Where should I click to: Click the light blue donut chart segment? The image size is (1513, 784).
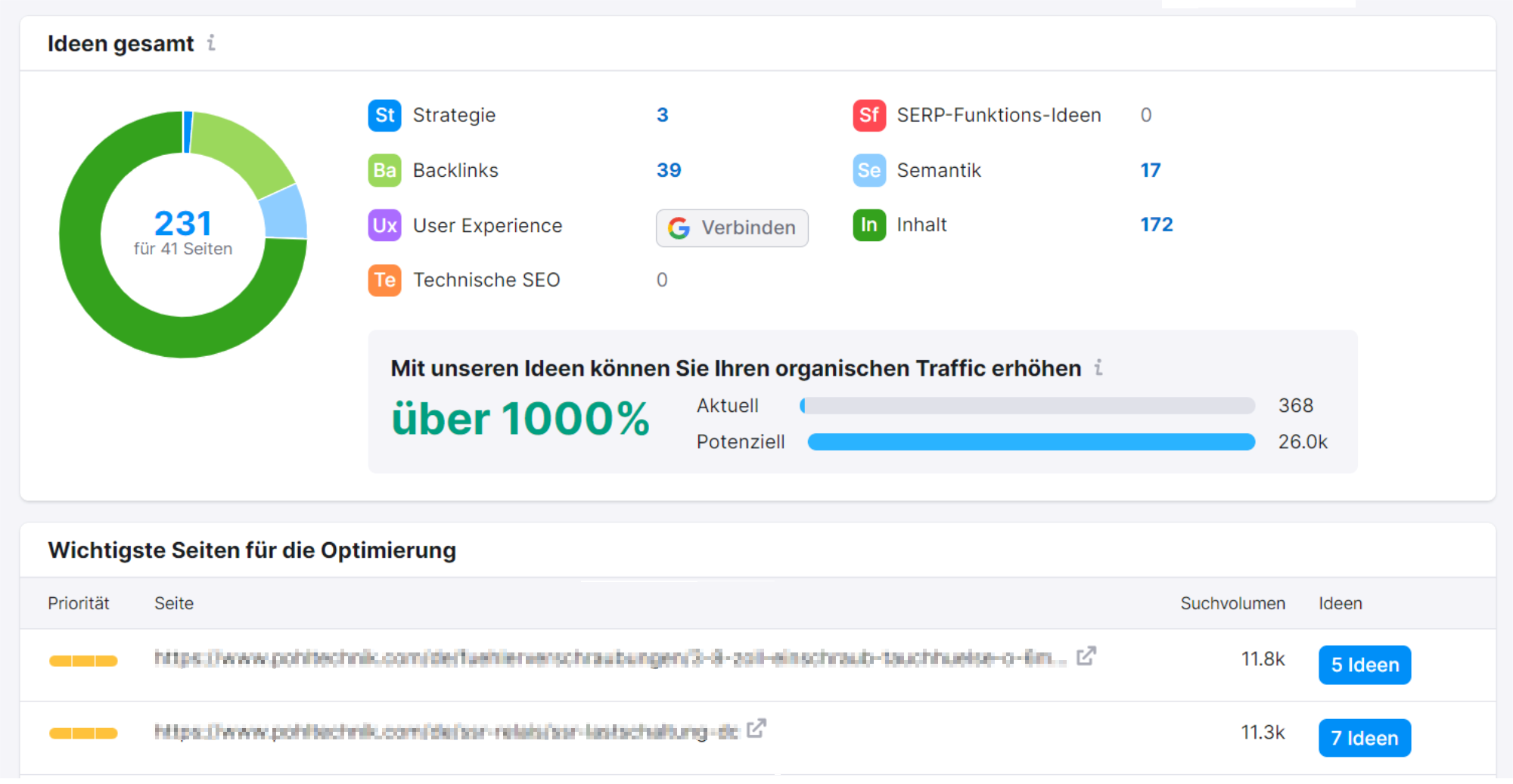[284, 213]
